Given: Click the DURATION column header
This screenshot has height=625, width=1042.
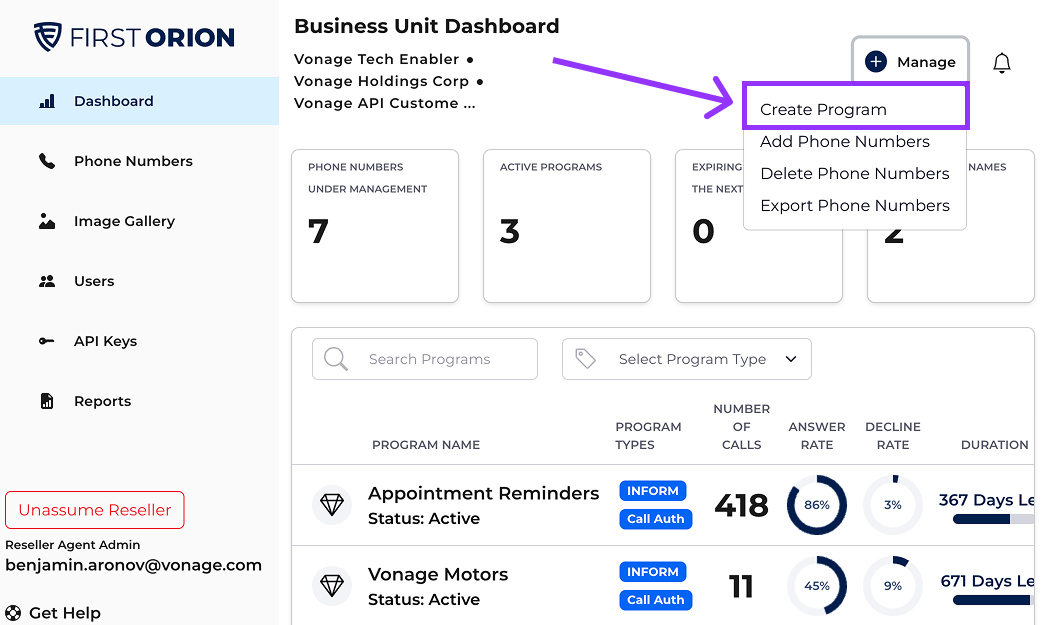Looking at the screenshot, I should pos(994,445).
